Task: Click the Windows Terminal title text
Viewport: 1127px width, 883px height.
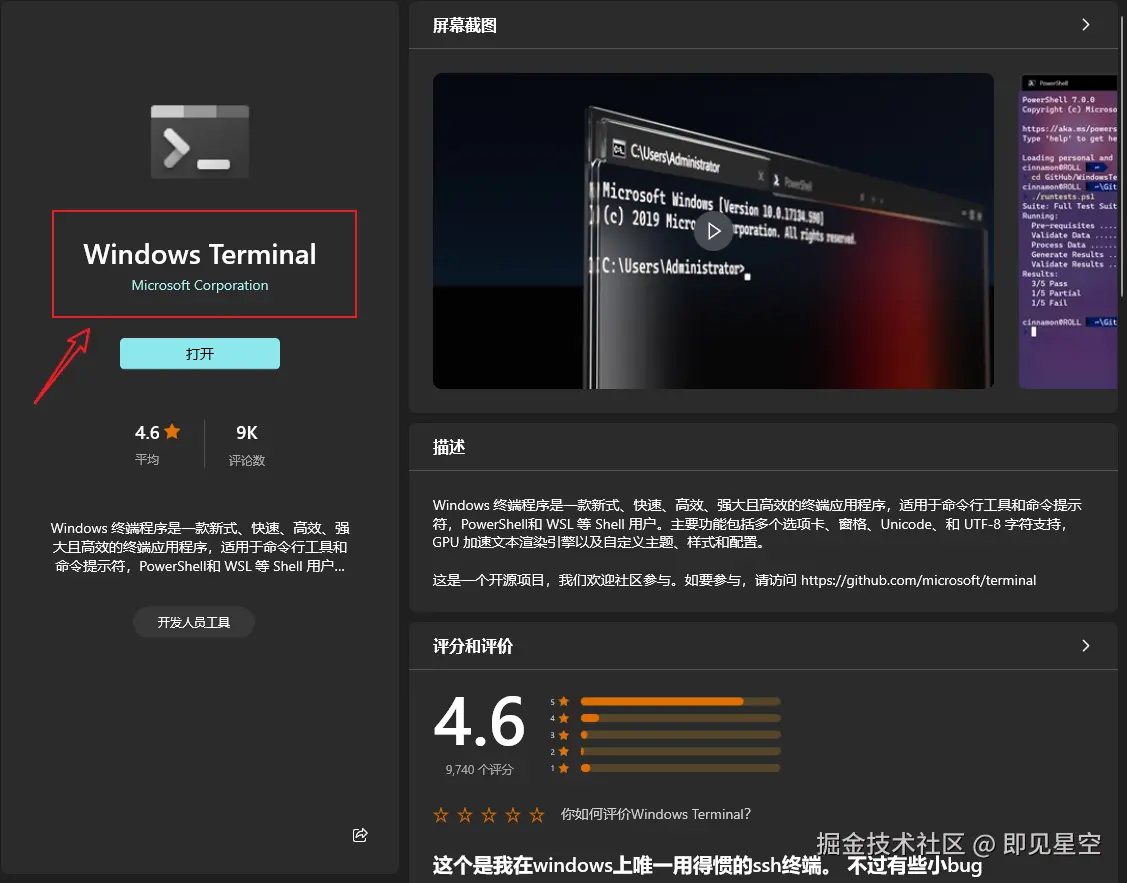Action: [x=200, y=254]
